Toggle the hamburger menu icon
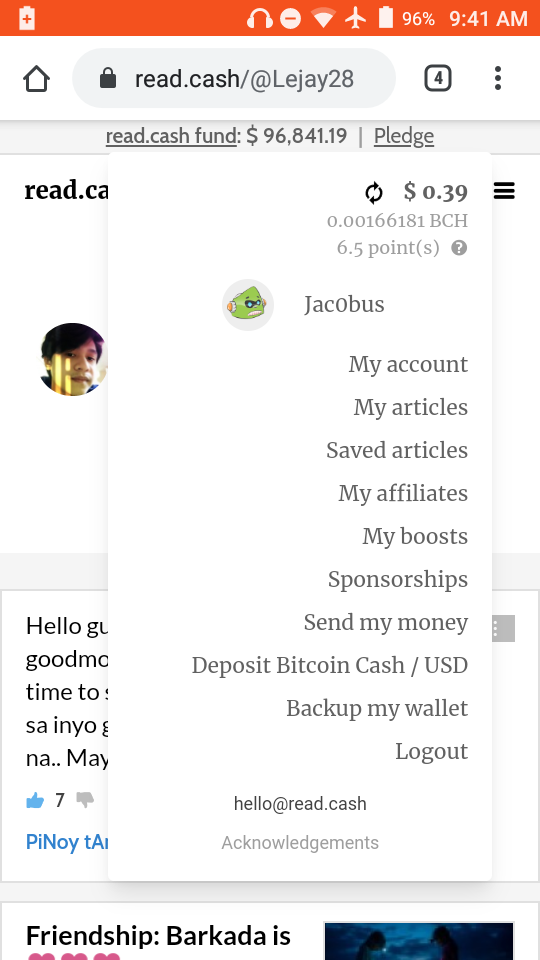 click(504, 192)
